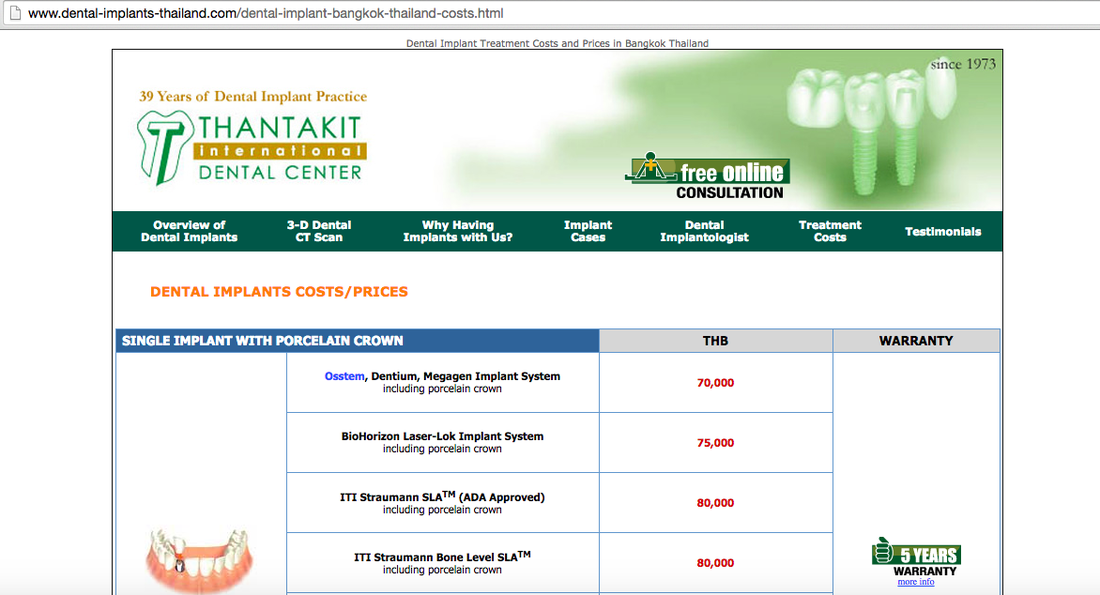The width and height of the screenshot is (1100, 595).
Task: Select the 75,000 price value
Action: (x=715, y=443)
